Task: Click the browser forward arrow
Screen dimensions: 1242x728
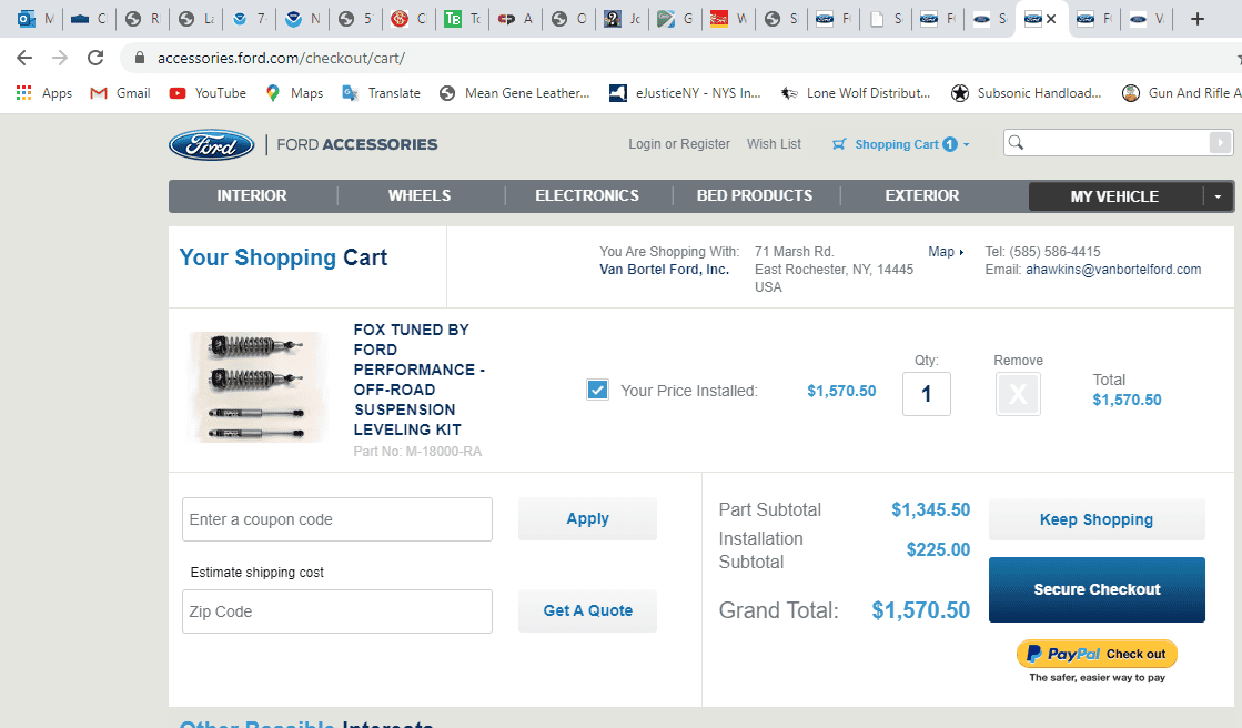Action: [60, 58]
